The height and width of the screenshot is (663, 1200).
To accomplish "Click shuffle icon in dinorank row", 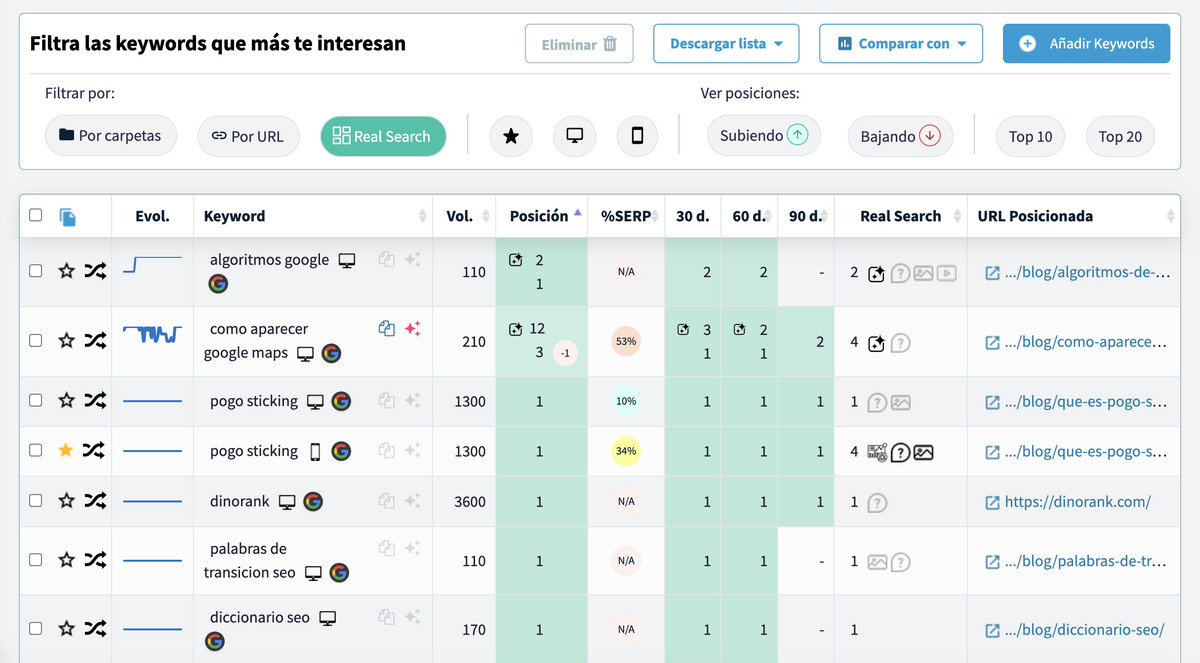I will [94, 500].
